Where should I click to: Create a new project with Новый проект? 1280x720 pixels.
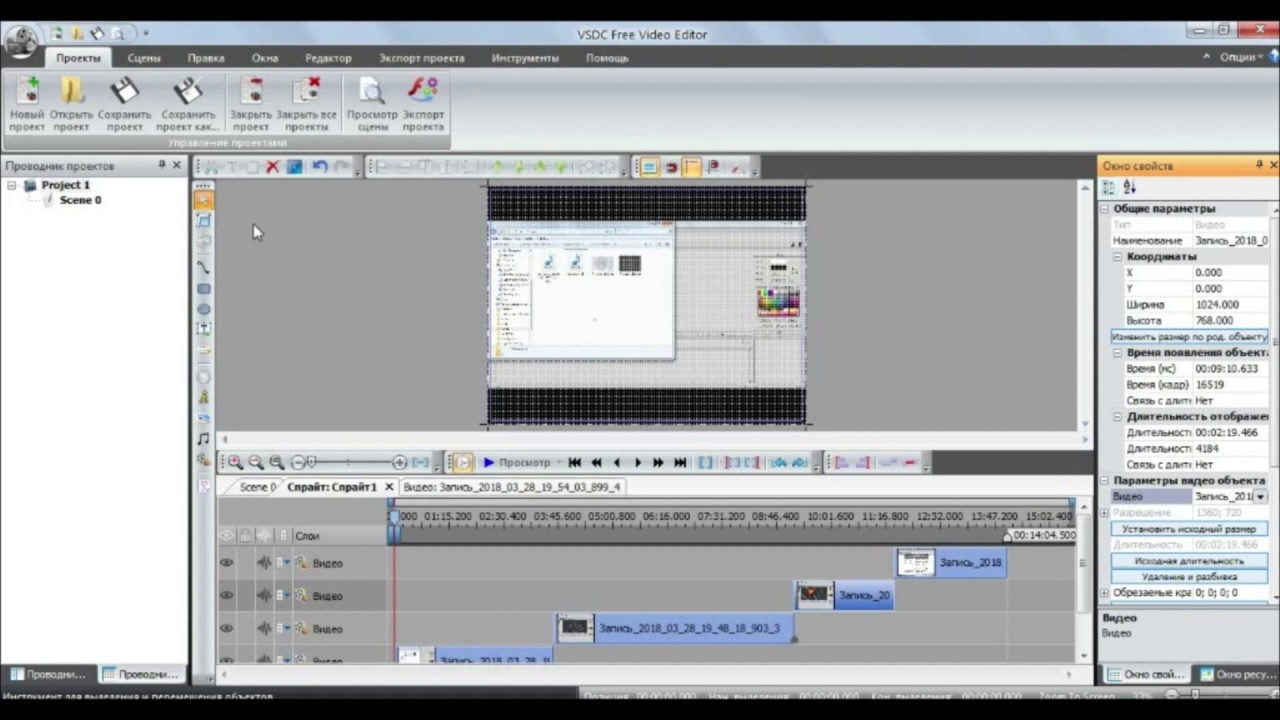[x=27, y=104]
